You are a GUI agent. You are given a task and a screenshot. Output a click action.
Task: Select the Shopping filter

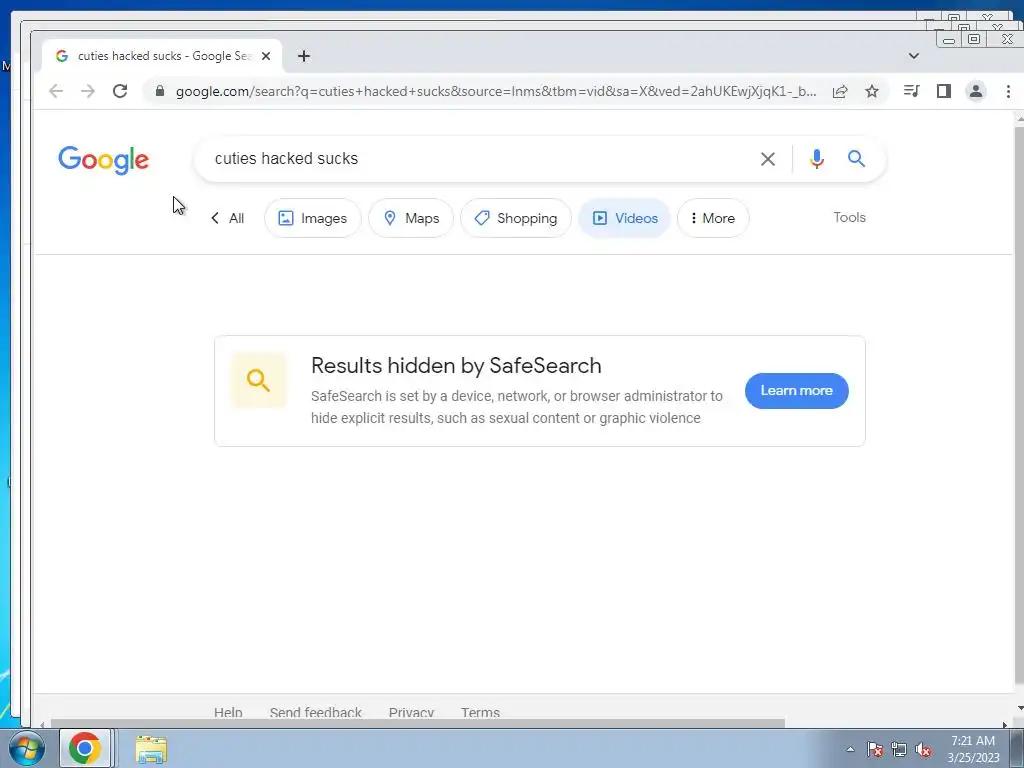pos(516,218)
